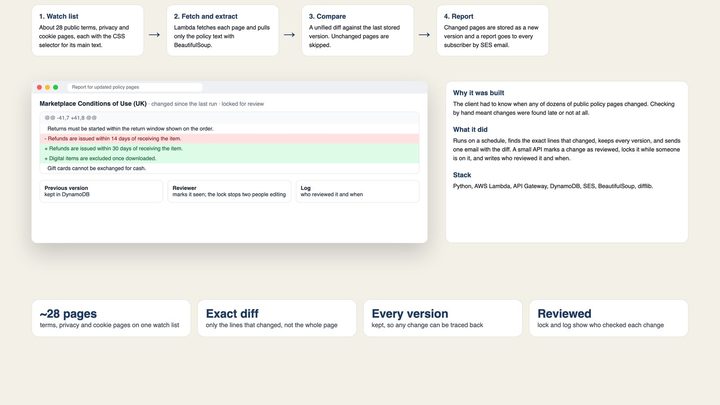720x405 pixels.
Task: Select the added line 'Refunds are issued within 30 days'
Action: [x=229, y=148]
